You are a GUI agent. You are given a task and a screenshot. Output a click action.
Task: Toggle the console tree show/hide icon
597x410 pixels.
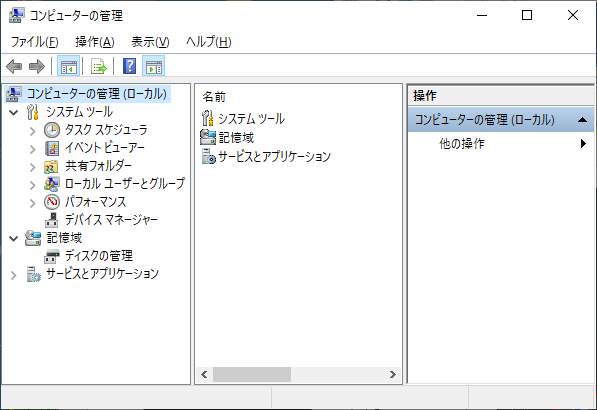coord(69,66)
